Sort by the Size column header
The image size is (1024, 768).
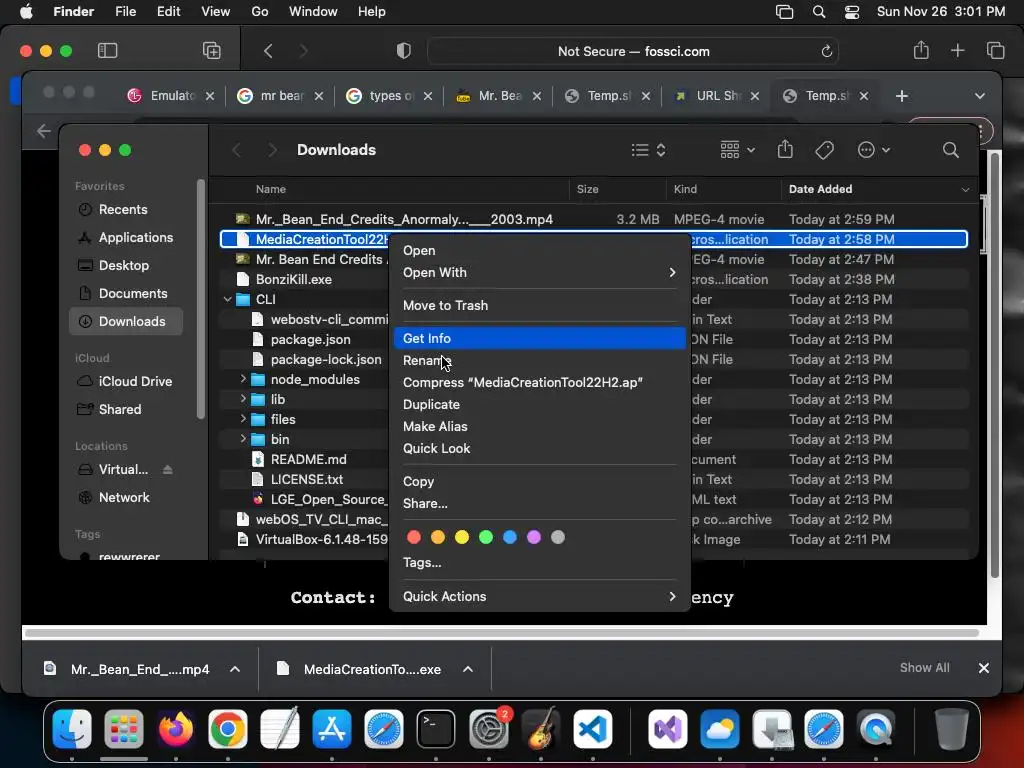[617, 189]
